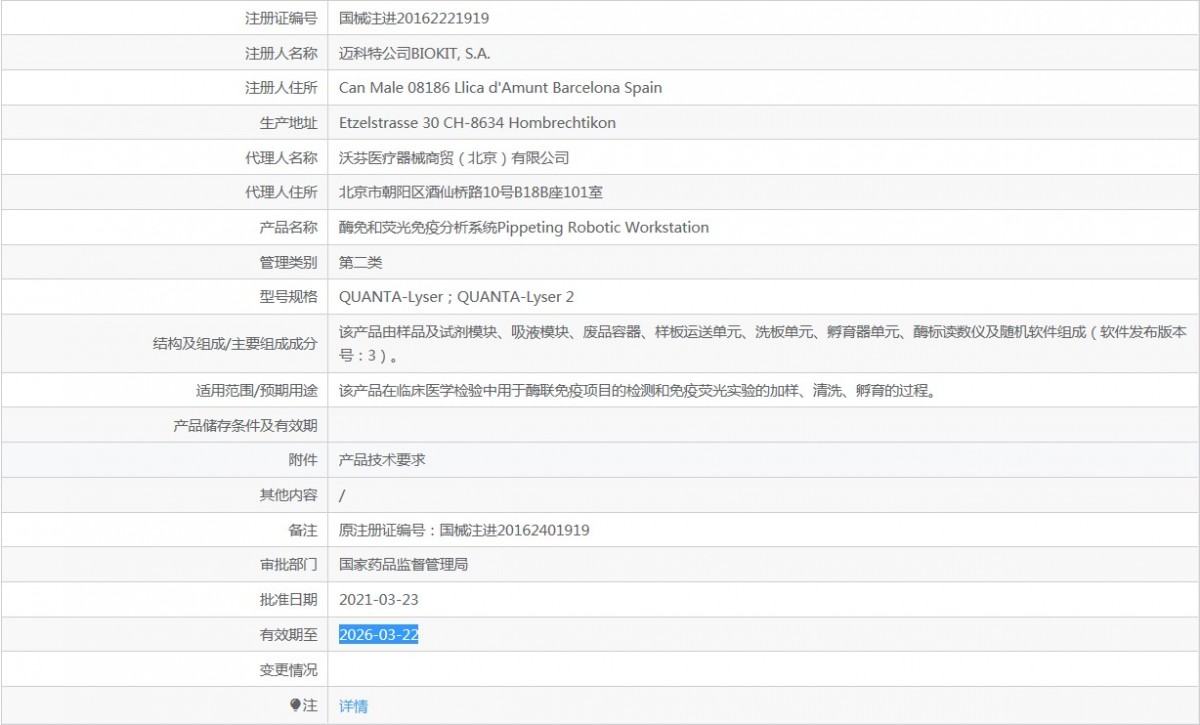Image resolution: width=1200 pixels, height=725 pixels.
Task: Click production address Etzelstrasse 30 CH-8634 Hombrechtikon
Action: (477, 123)
